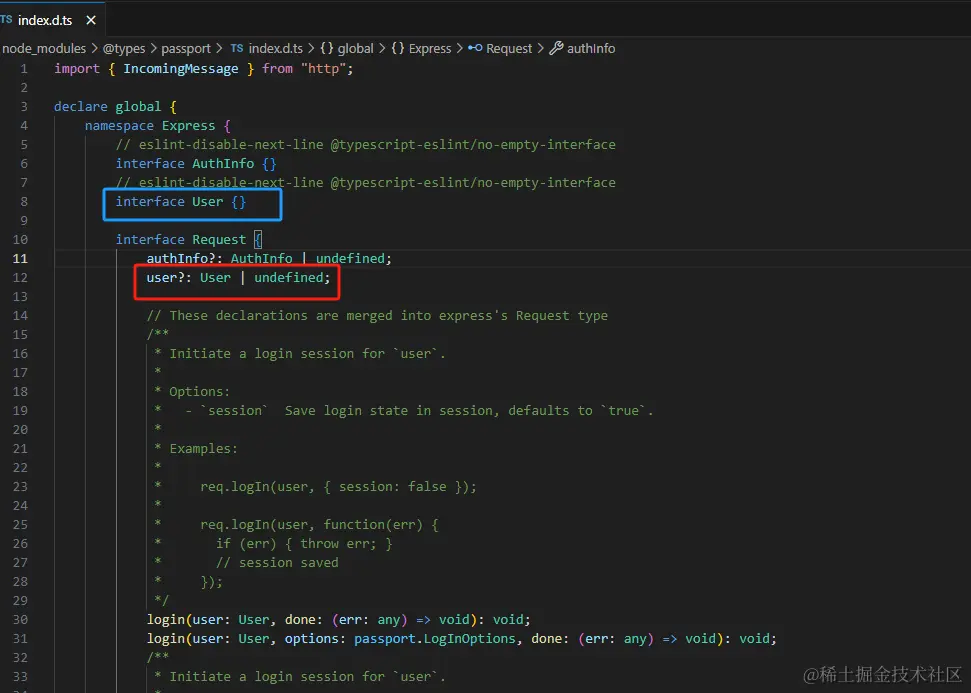Click the options parameter on line 31
The image size is (971, 693).
tap(311, 639)
